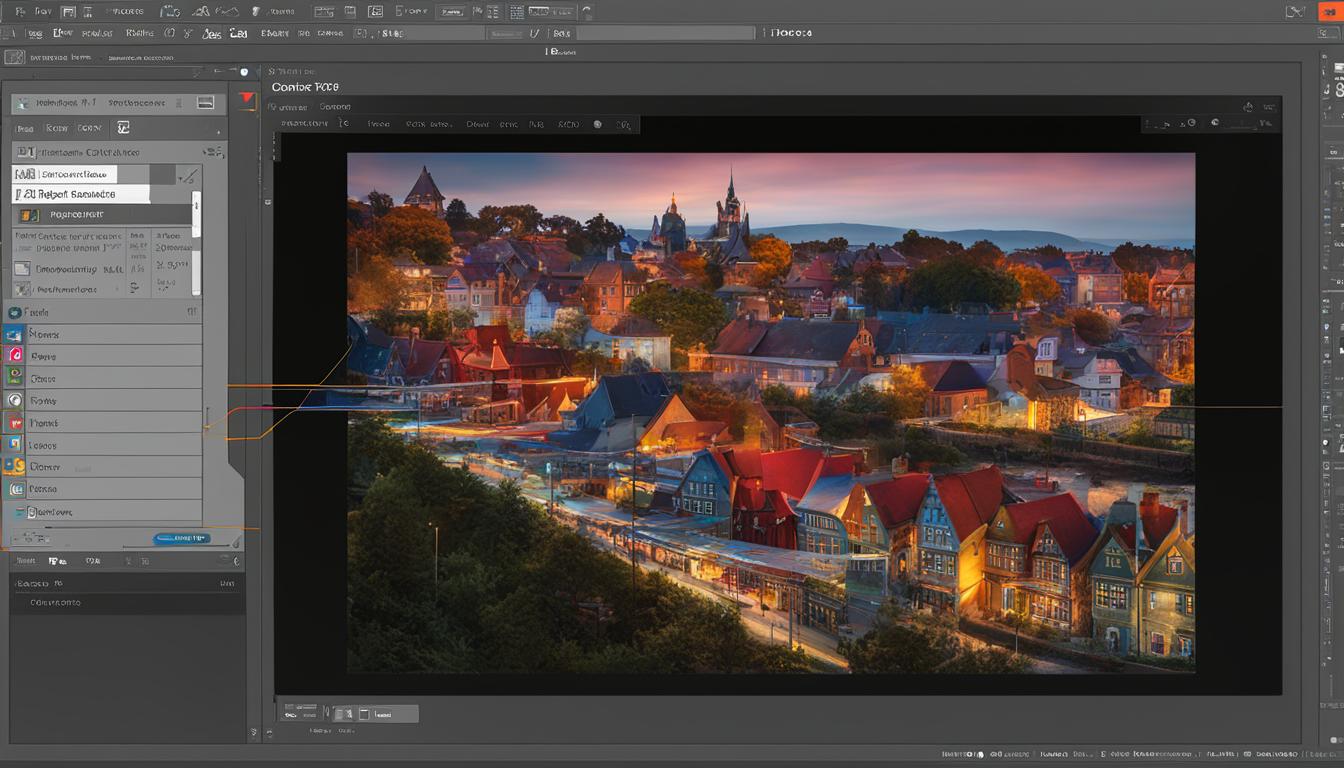Open the grid view icon near the toolbar's right end

[x=517, y=11]
